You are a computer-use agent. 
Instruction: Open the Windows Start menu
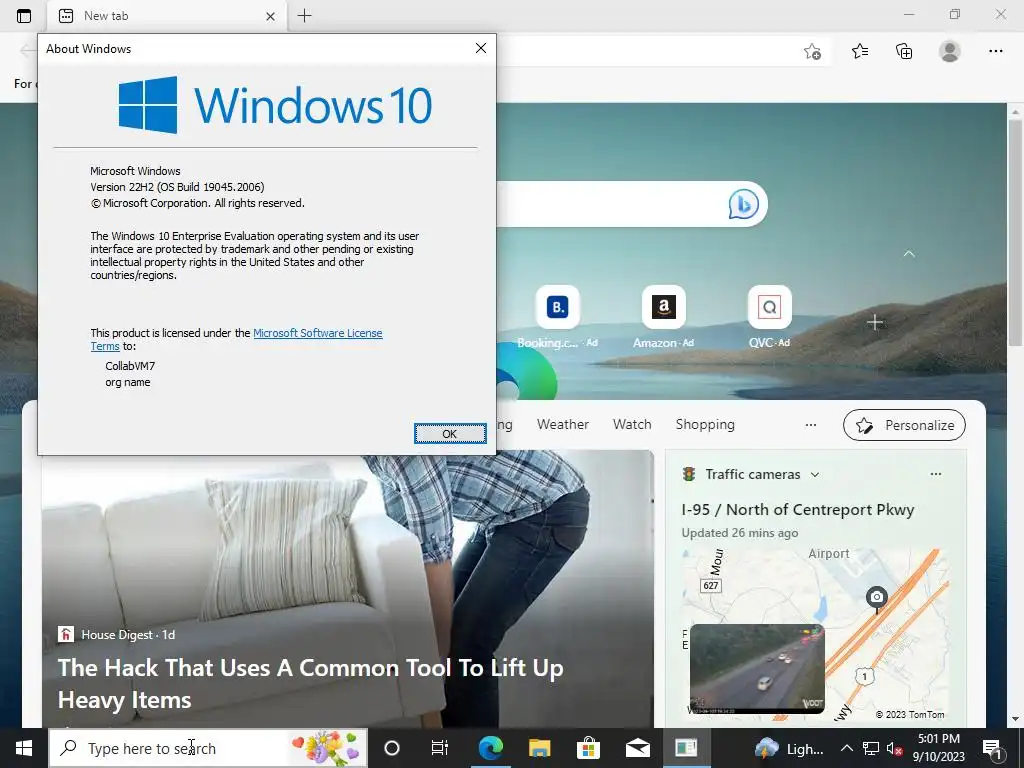click(24, 748)
